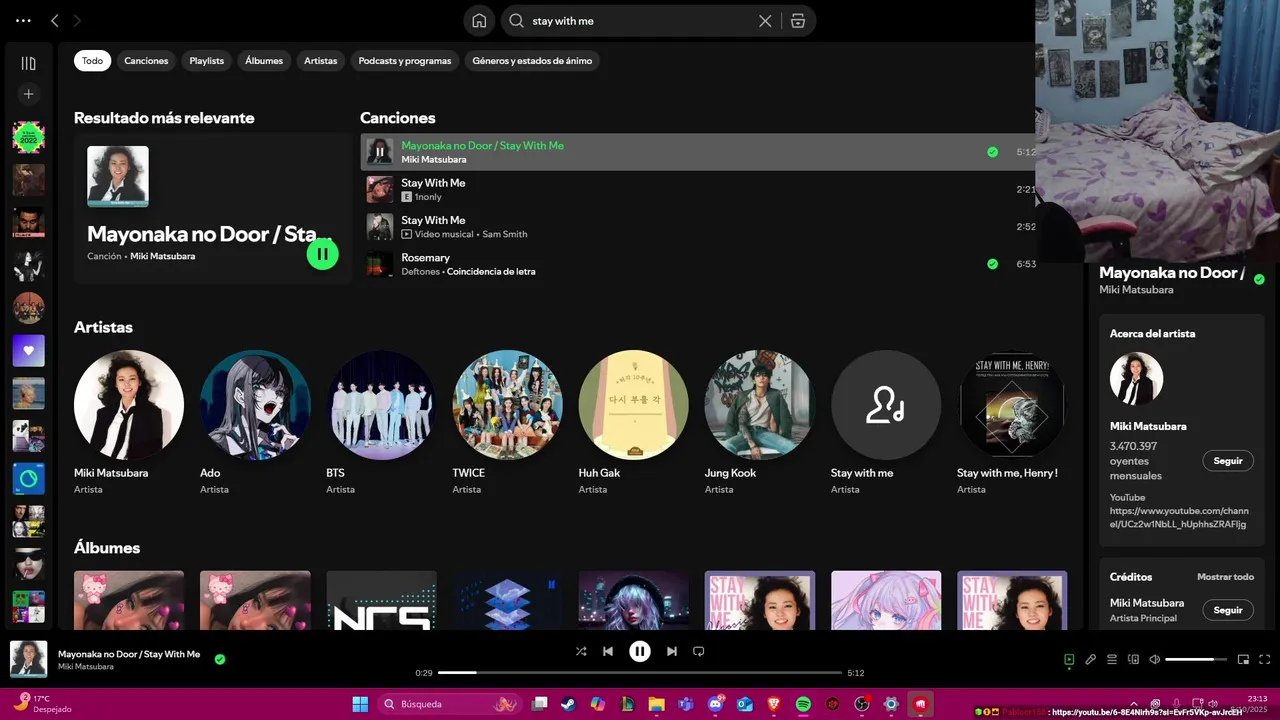Seek in the song progress bar
Screen dimensions: 1280x720
pos(640,673)
